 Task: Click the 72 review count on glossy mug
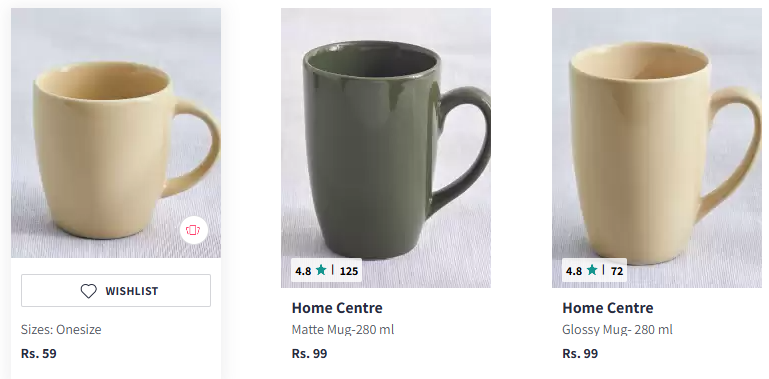tap(617, 271)
